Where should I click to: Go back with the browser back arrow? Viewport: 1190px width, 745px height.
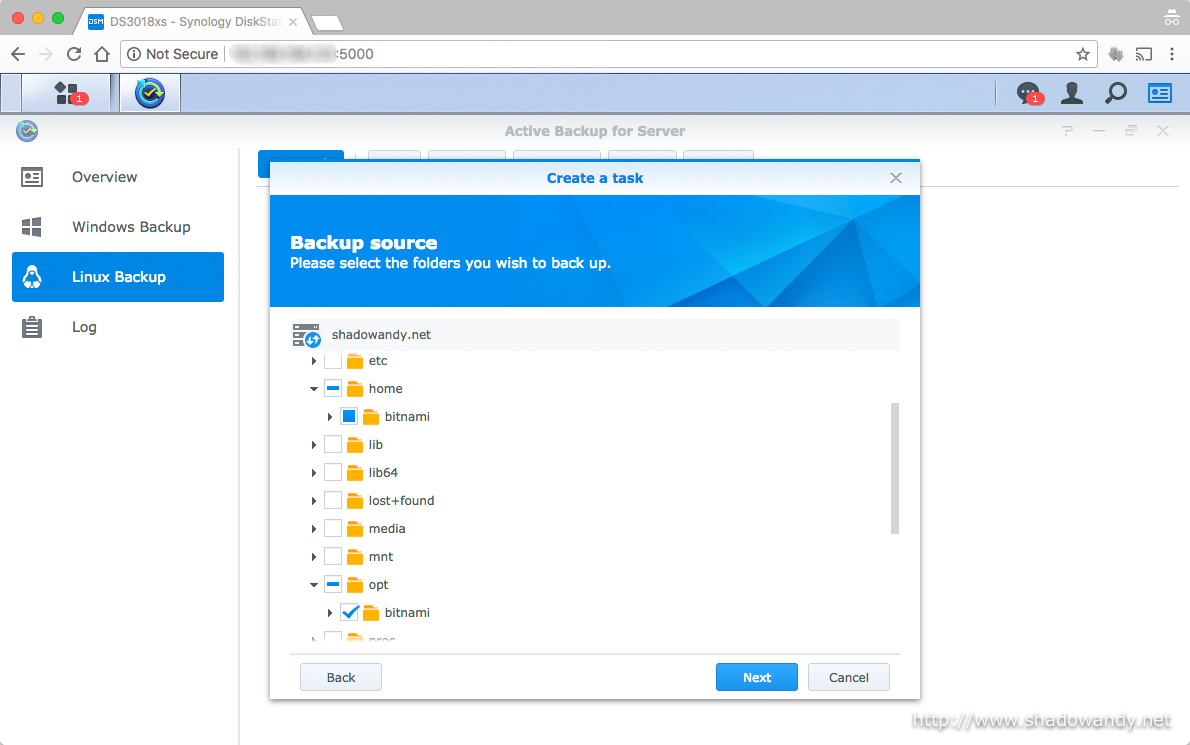pyautogui.click(x=18, y=54)
